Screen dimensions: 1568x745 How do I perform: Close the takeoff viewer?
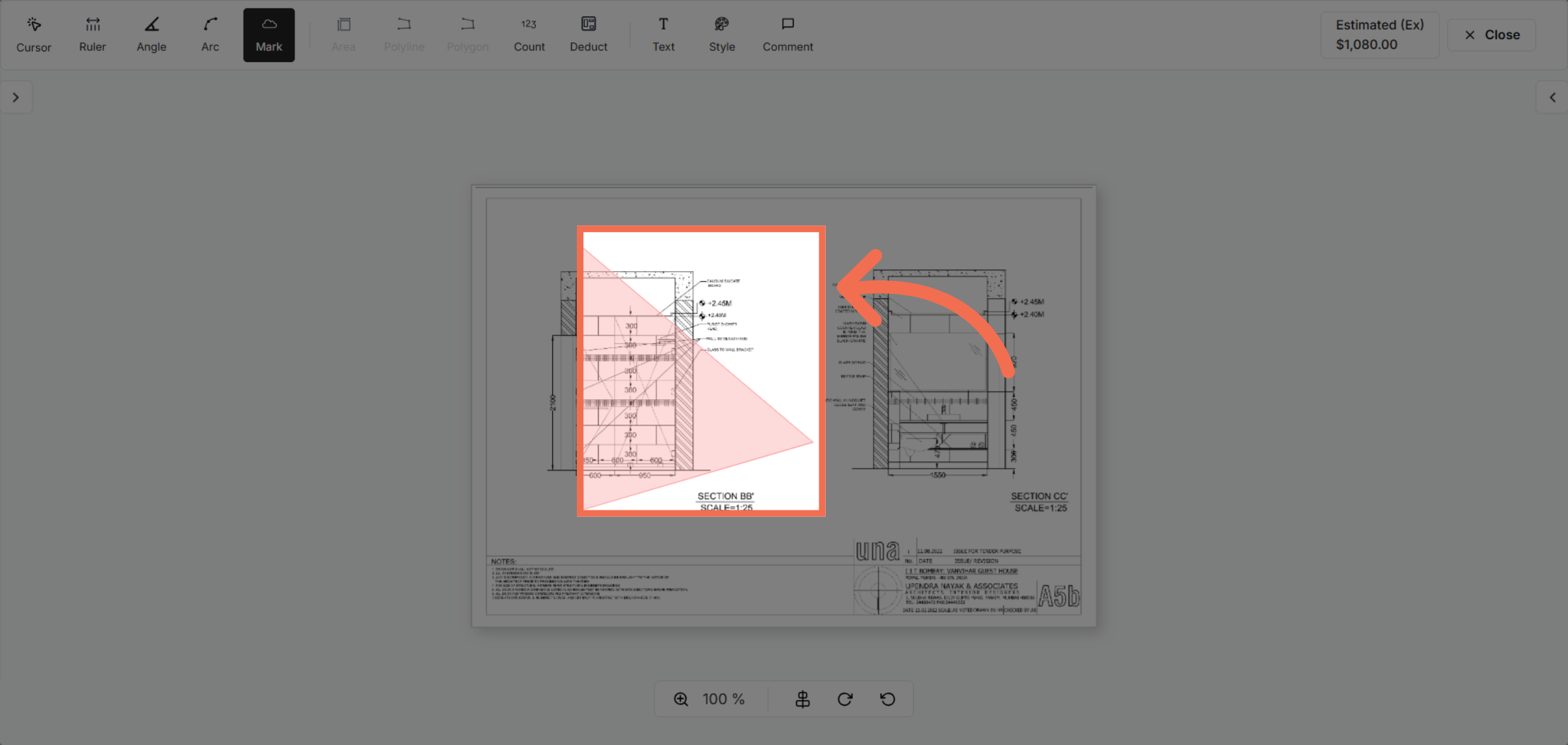[x=1492, y=35]
